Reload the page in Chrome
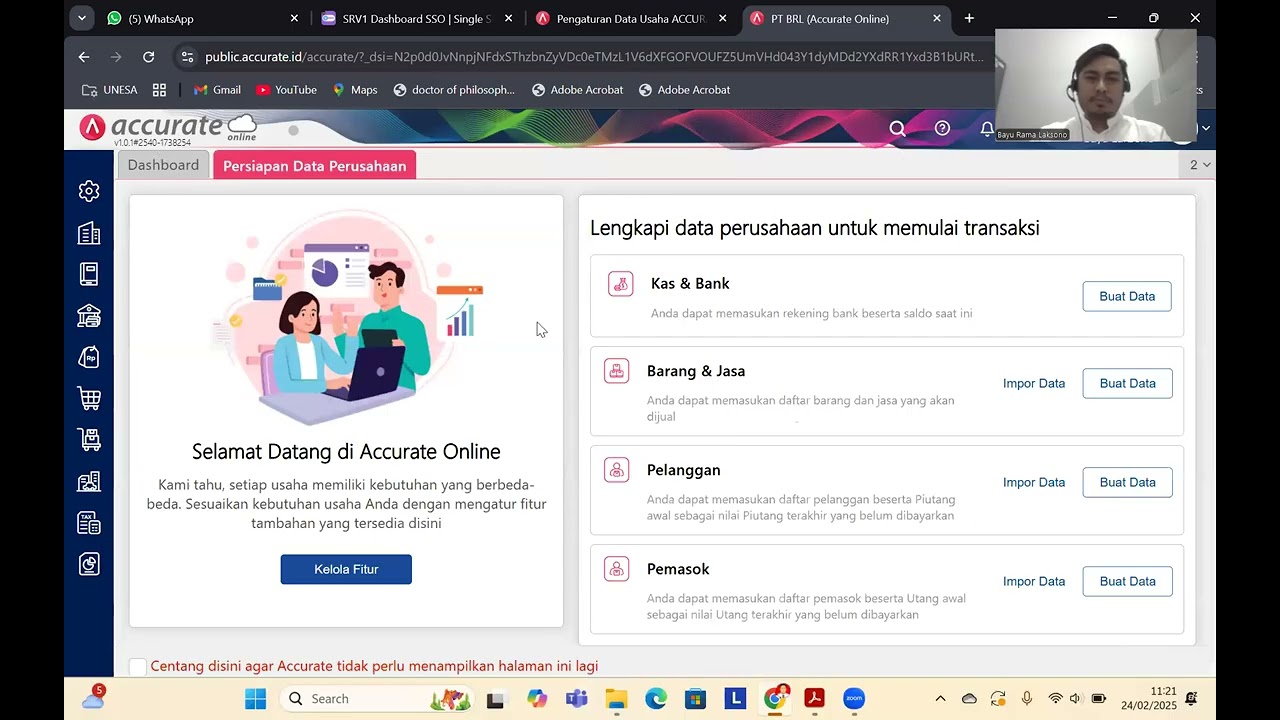Image resolution: width=1280 pixels, height=720 pixels. 149,57
